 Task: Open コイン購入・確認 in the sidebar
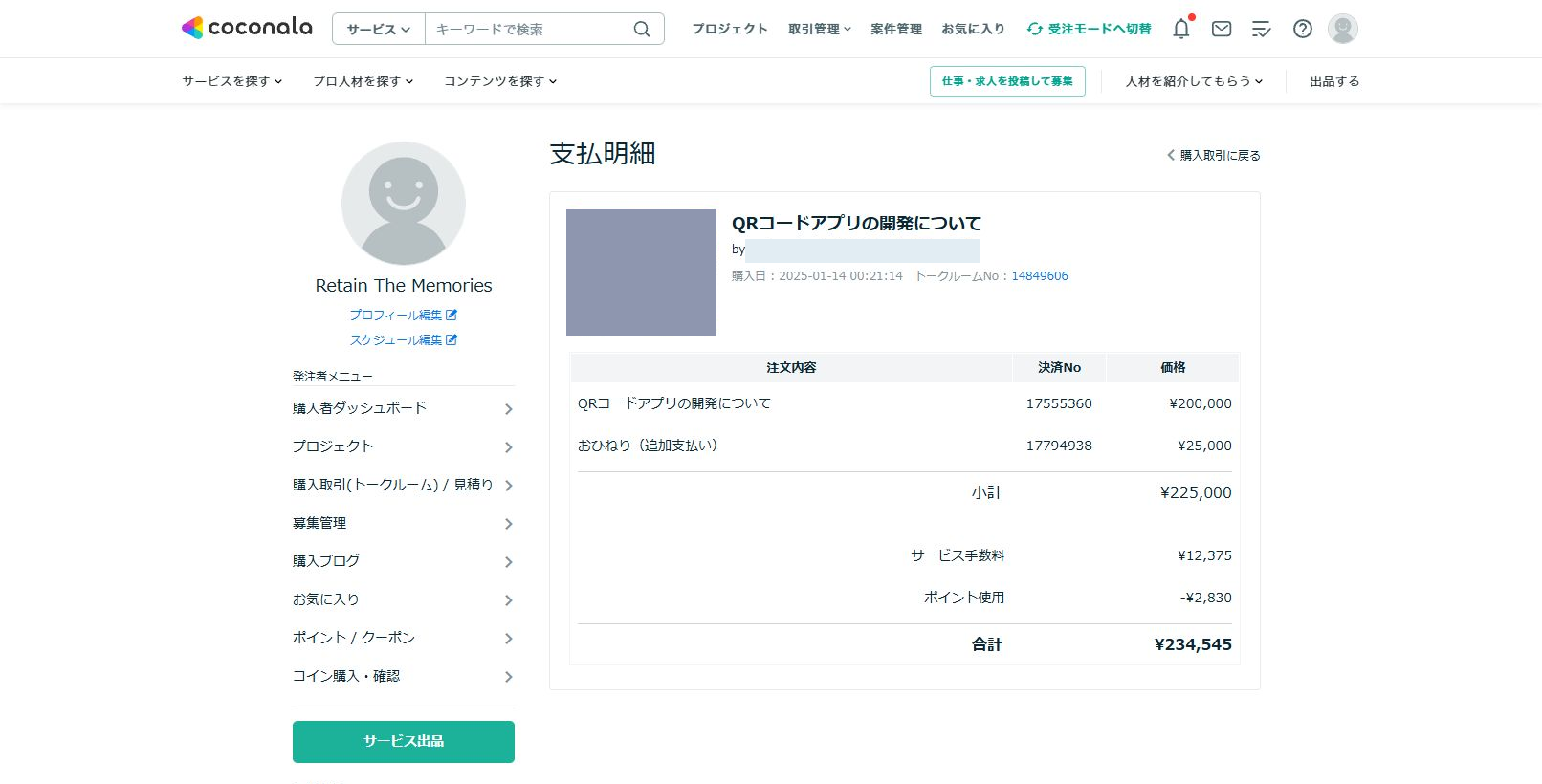tap(404, 676)
